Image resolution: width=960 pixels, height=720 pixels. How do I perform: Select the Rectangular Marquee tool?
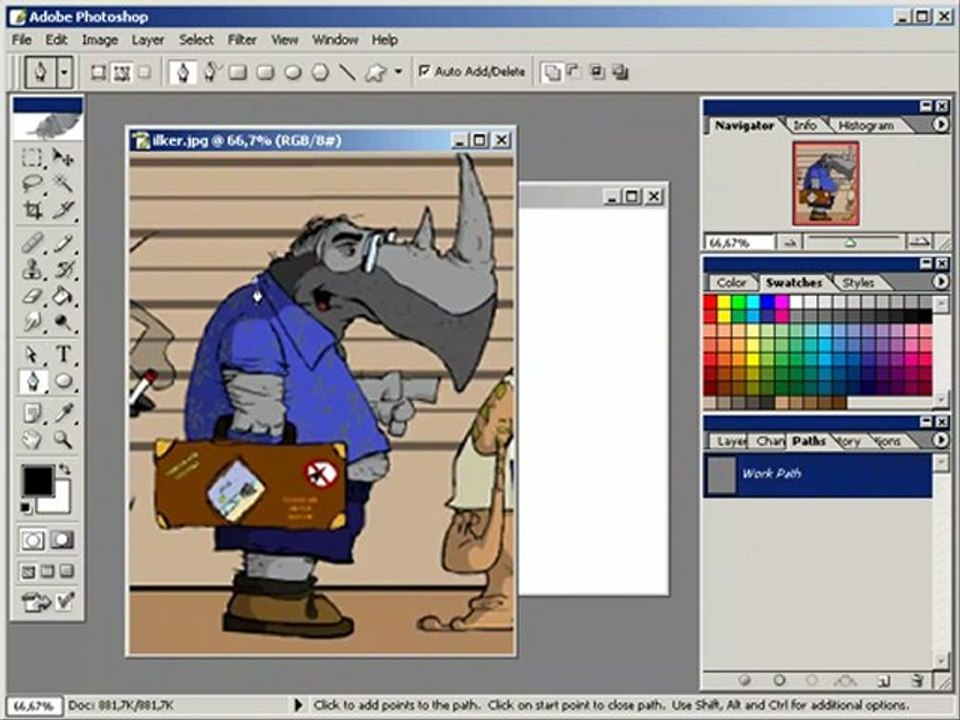[31, 157]
